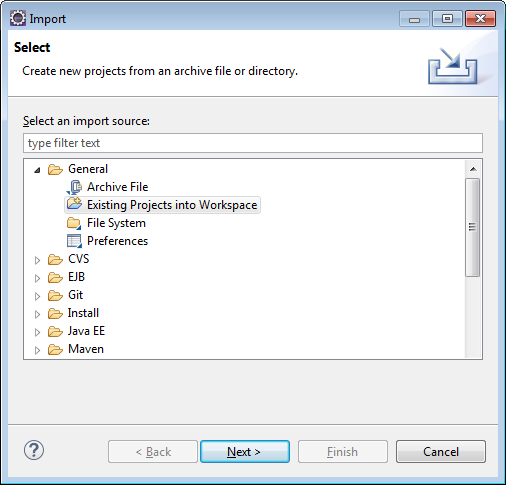Click the Existing Projects into Workspace icon
506x485 pixels.
point(74,204)
